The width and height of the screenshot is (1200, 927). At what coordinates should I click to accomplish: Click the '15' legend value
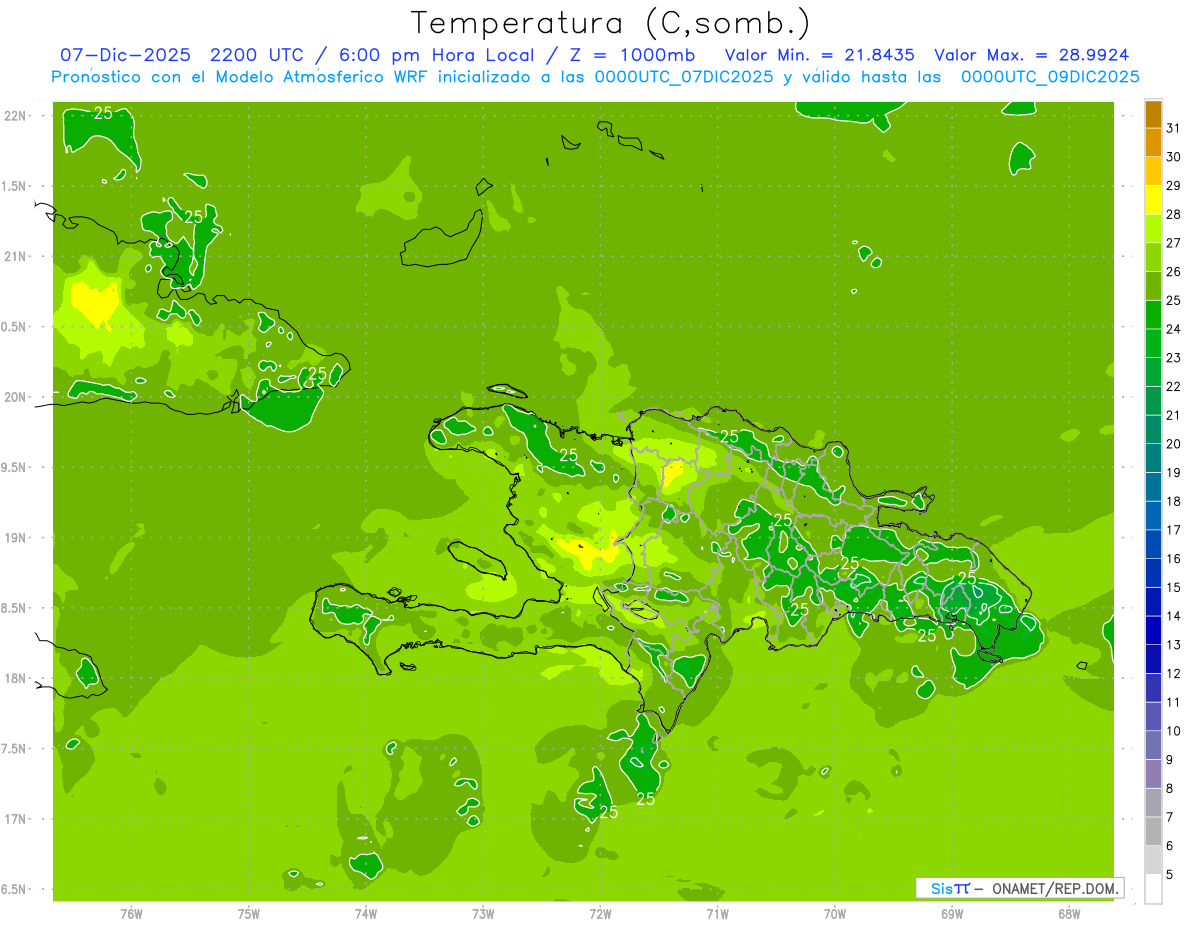pyautogui.click(x=1174, y=588)
